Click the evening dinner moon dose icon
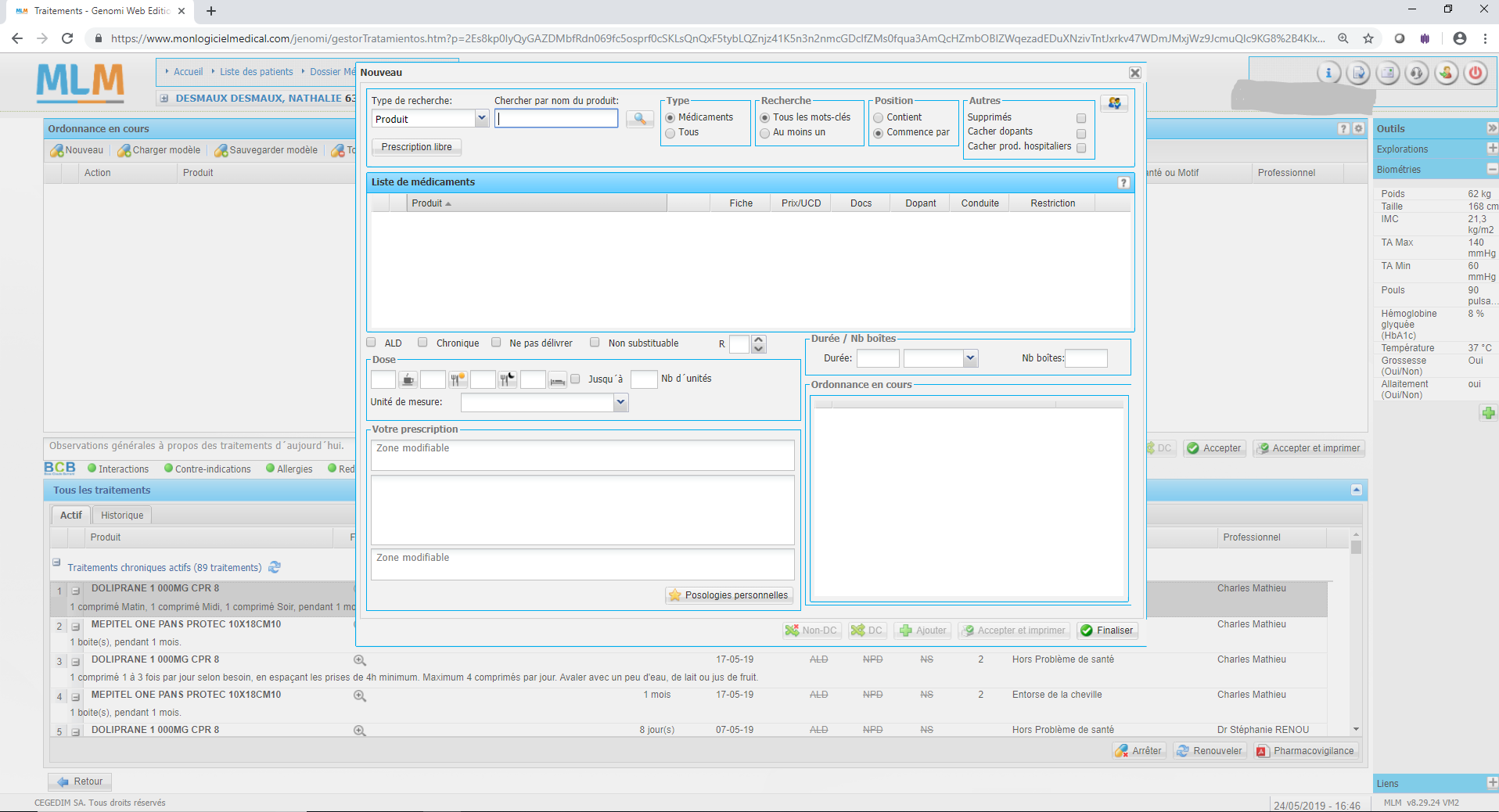The width and height of the screenshot is (1499, 812). pyautogui.click(x=508, y=380)
